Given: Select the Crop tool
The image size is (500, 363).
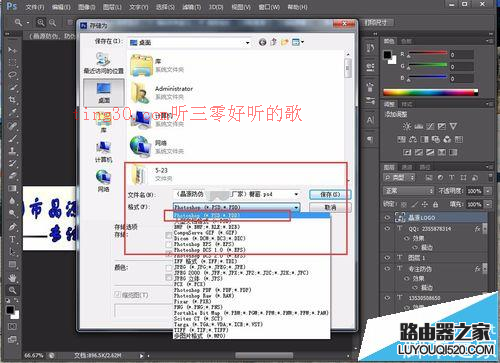Looking at the screenshot, I should coord(12,100).
